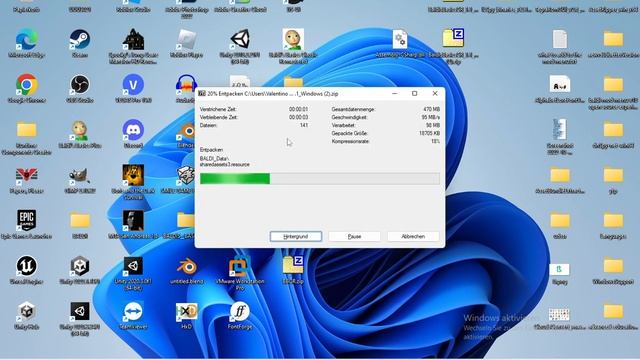
Task: Click the 7-Zip icon in dialog title bar
Action: tap(202, 93)
